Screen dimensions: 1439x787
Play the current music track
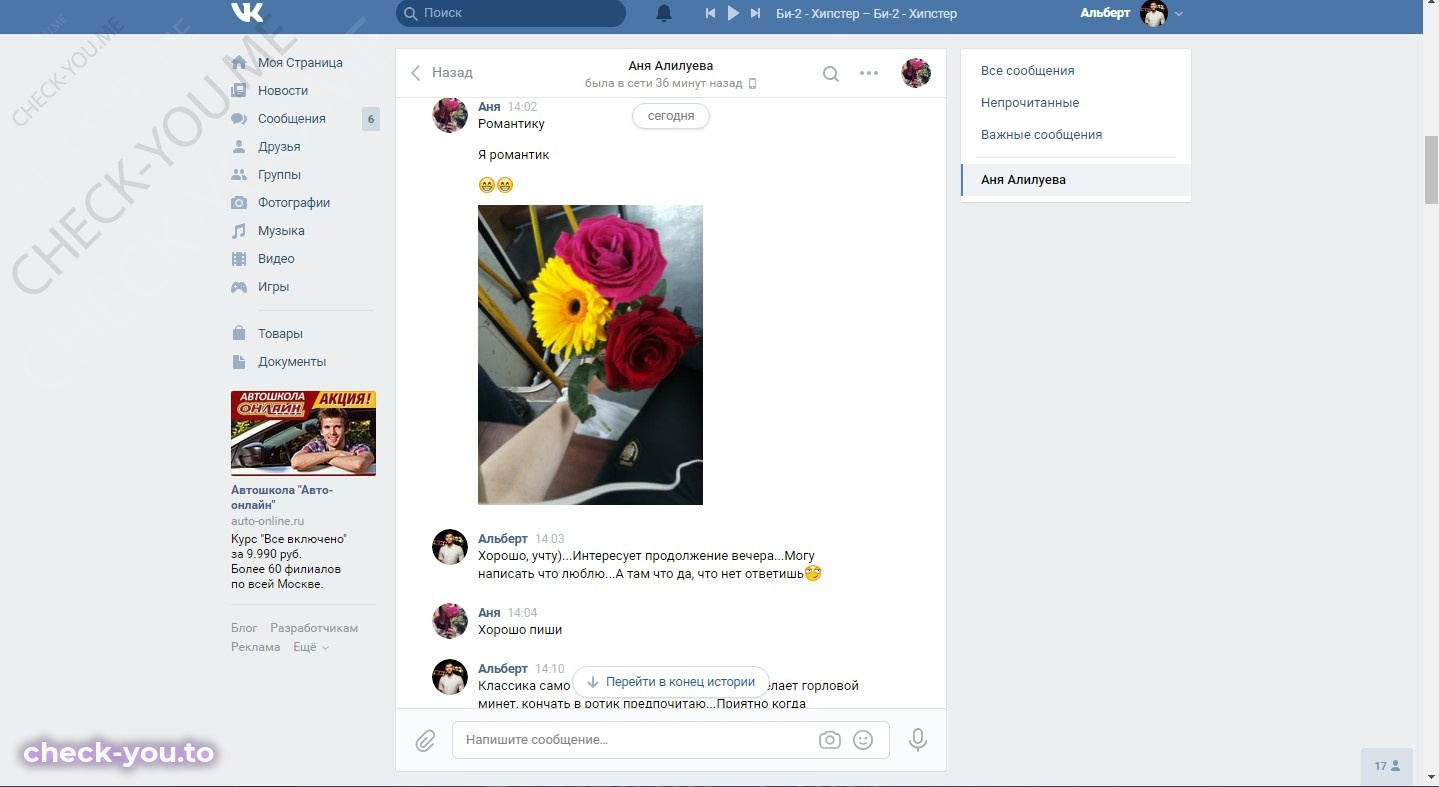click(x=733, y=13)
